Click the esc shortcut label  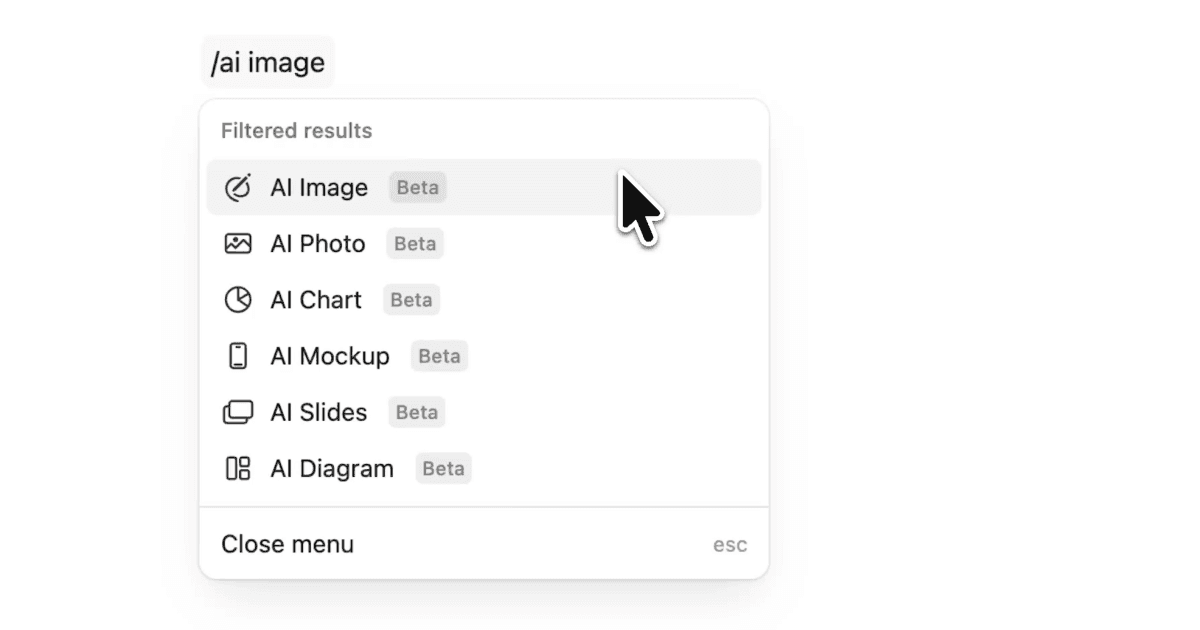pos(730,544)
